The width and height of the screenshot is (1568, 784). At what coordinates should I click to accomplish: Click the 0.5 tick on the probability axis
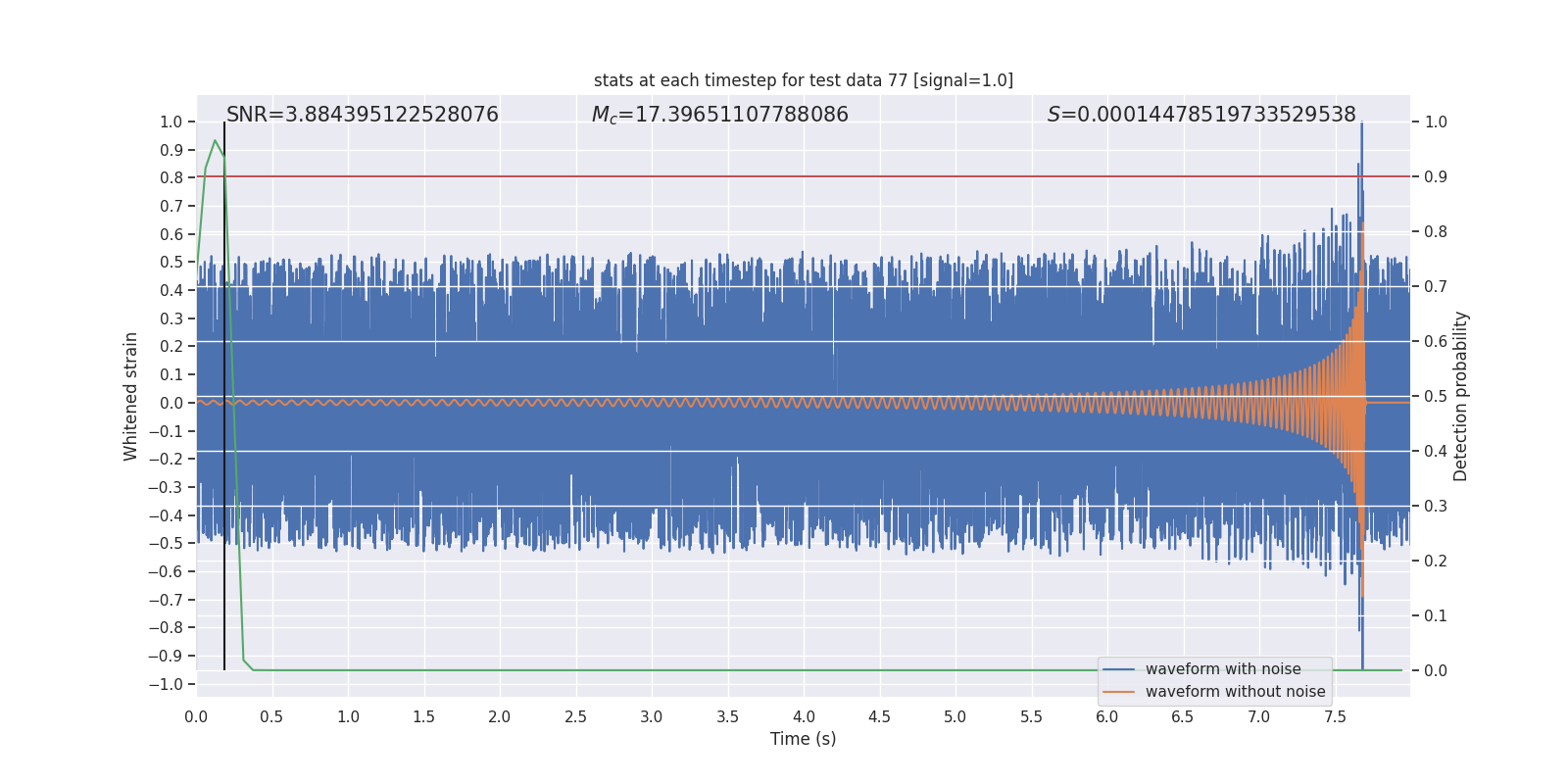(x=1435, y=397)
